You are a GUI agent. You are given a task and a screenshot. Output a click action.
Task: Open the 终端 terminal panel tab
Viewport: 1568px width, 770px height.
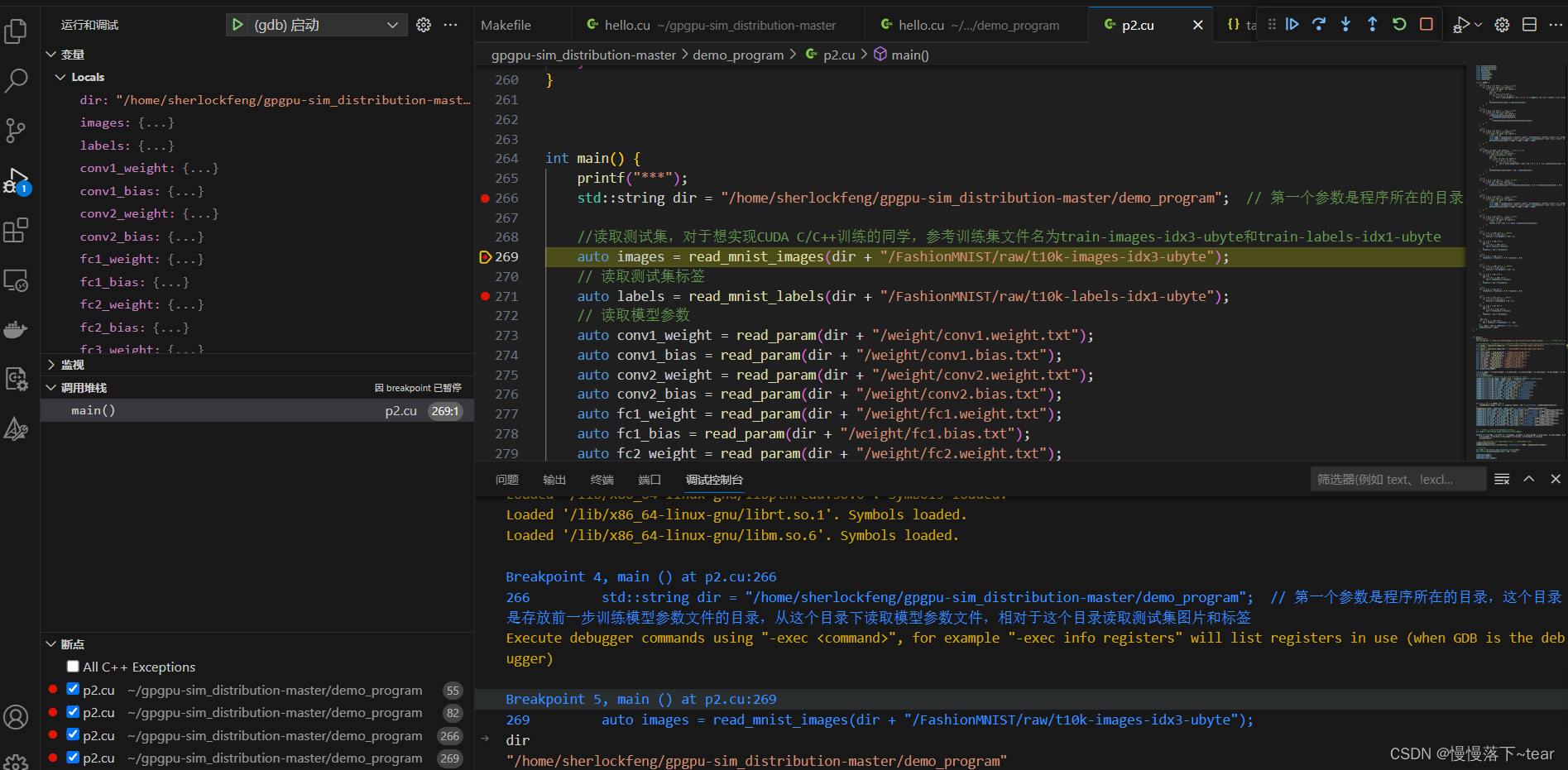pos(602,480)
